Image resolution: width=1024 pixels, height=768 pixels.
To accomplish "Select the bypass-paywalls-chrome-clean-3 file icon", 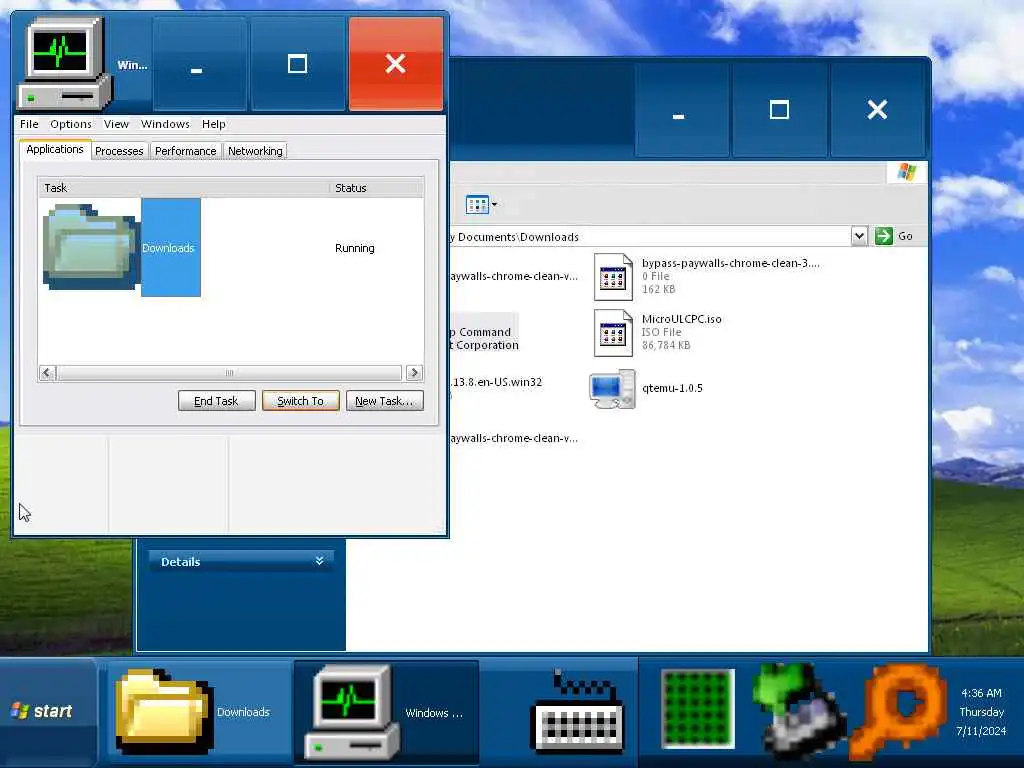I will [613, 277].
